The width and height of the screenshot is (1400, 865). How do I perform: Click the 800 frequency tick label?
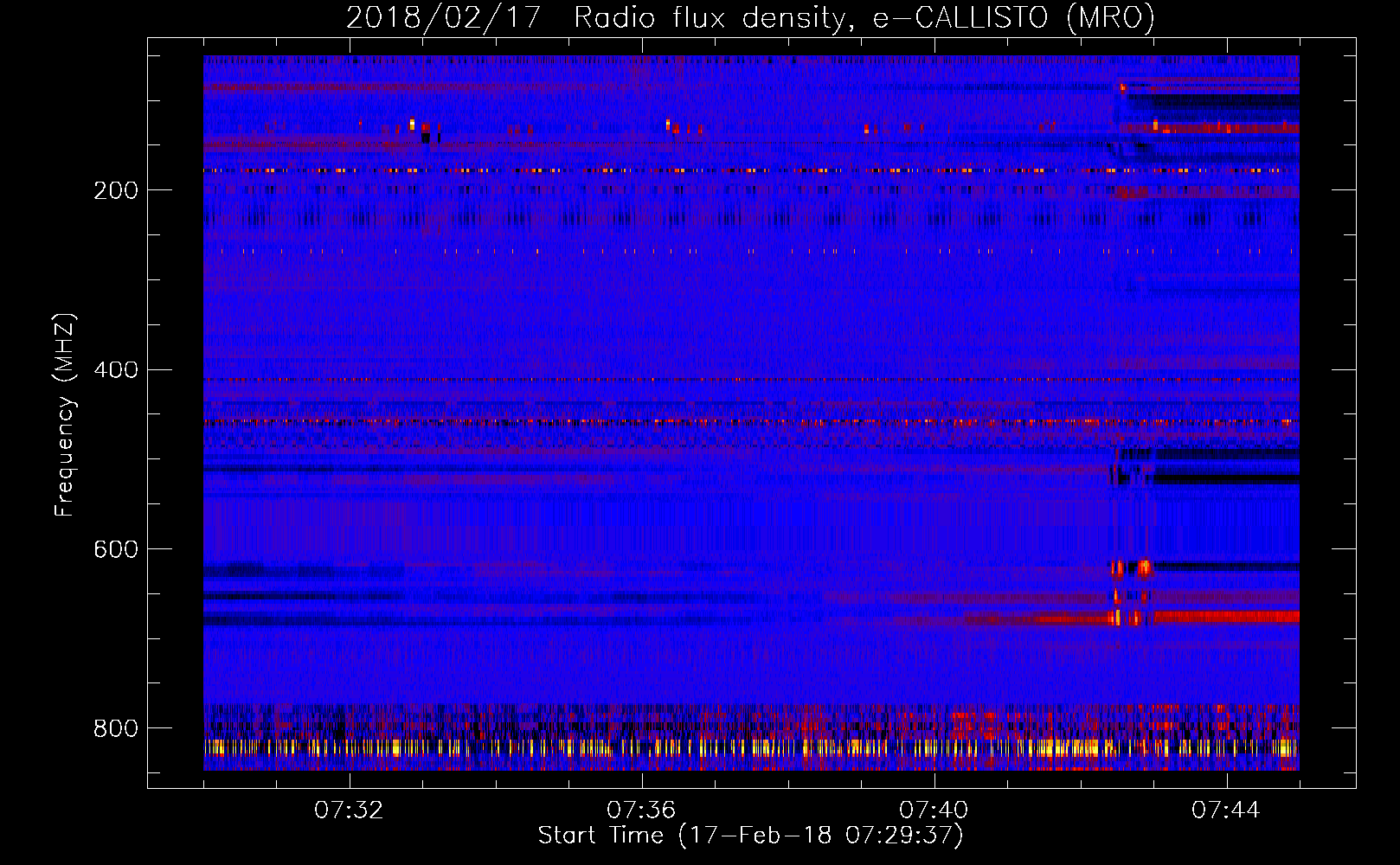(116, 728)
